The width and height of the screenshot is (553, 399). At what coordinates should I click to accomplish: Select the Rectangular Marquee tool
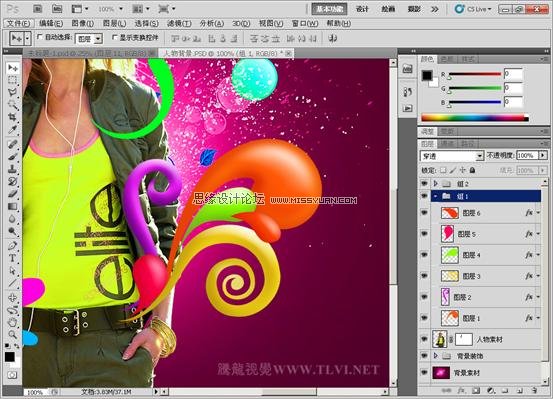13,80
